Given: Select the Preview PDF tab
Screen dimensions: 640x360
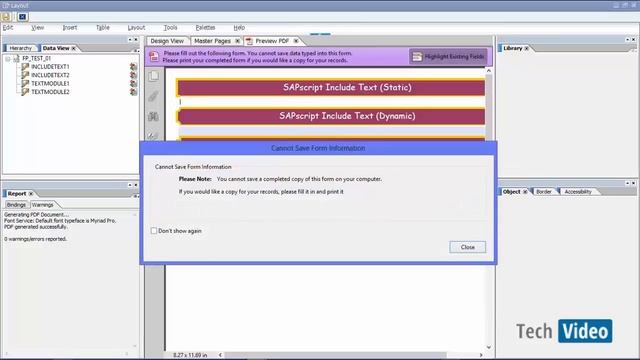Looking at the screenshot, I should [272, 41].
